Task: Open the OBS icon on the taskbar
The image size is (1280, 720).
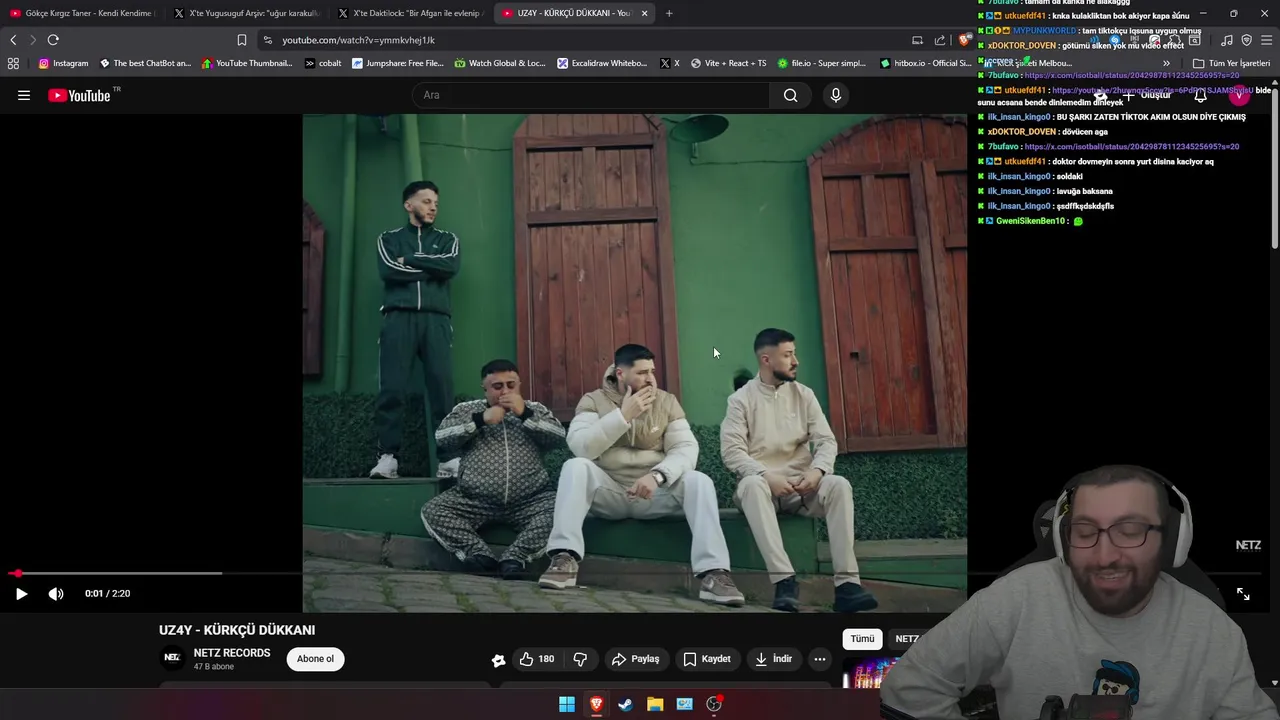Action: (714, 704)
